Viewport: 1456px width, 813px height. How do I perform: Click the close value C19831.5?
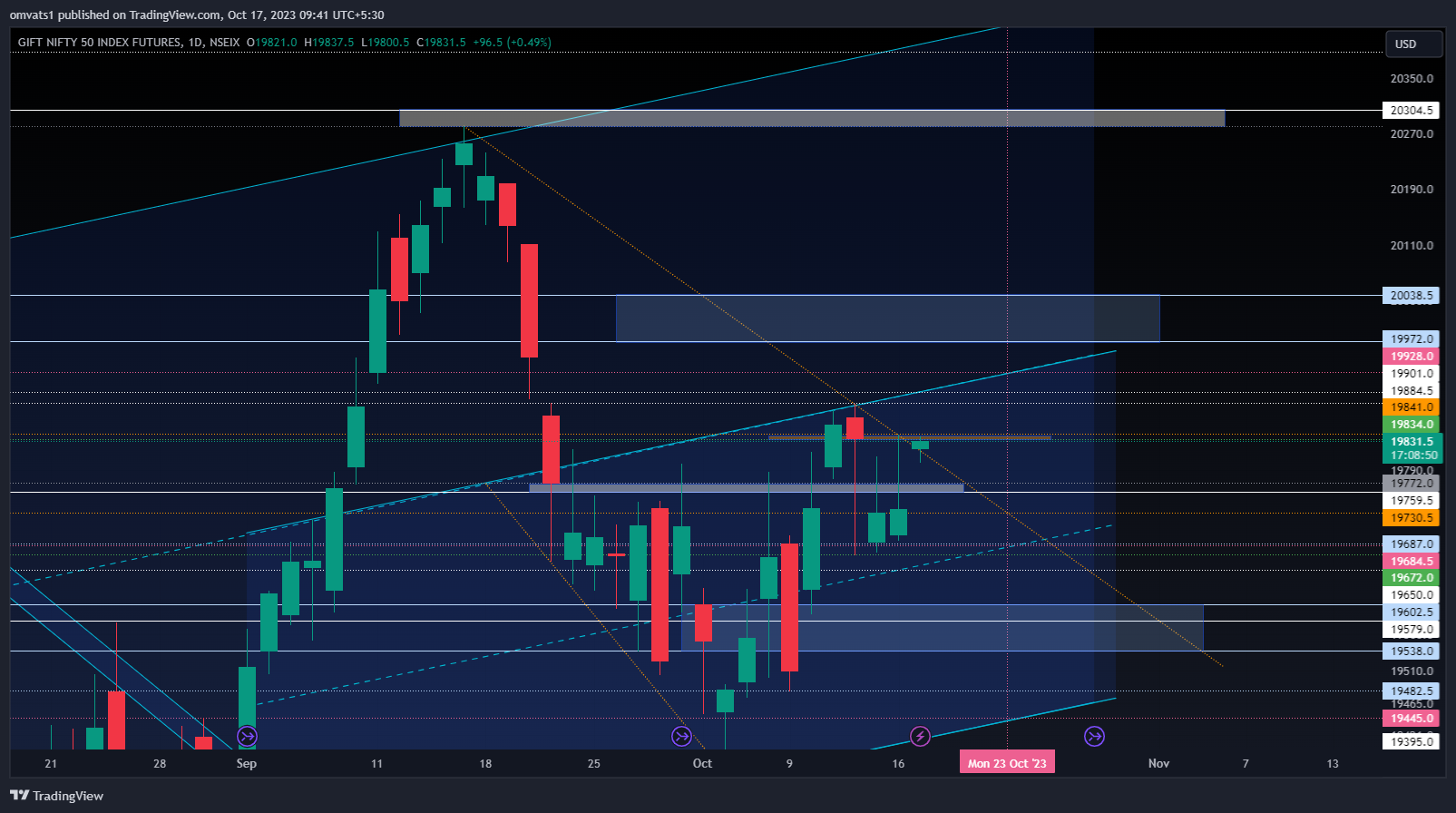[441, 43]
